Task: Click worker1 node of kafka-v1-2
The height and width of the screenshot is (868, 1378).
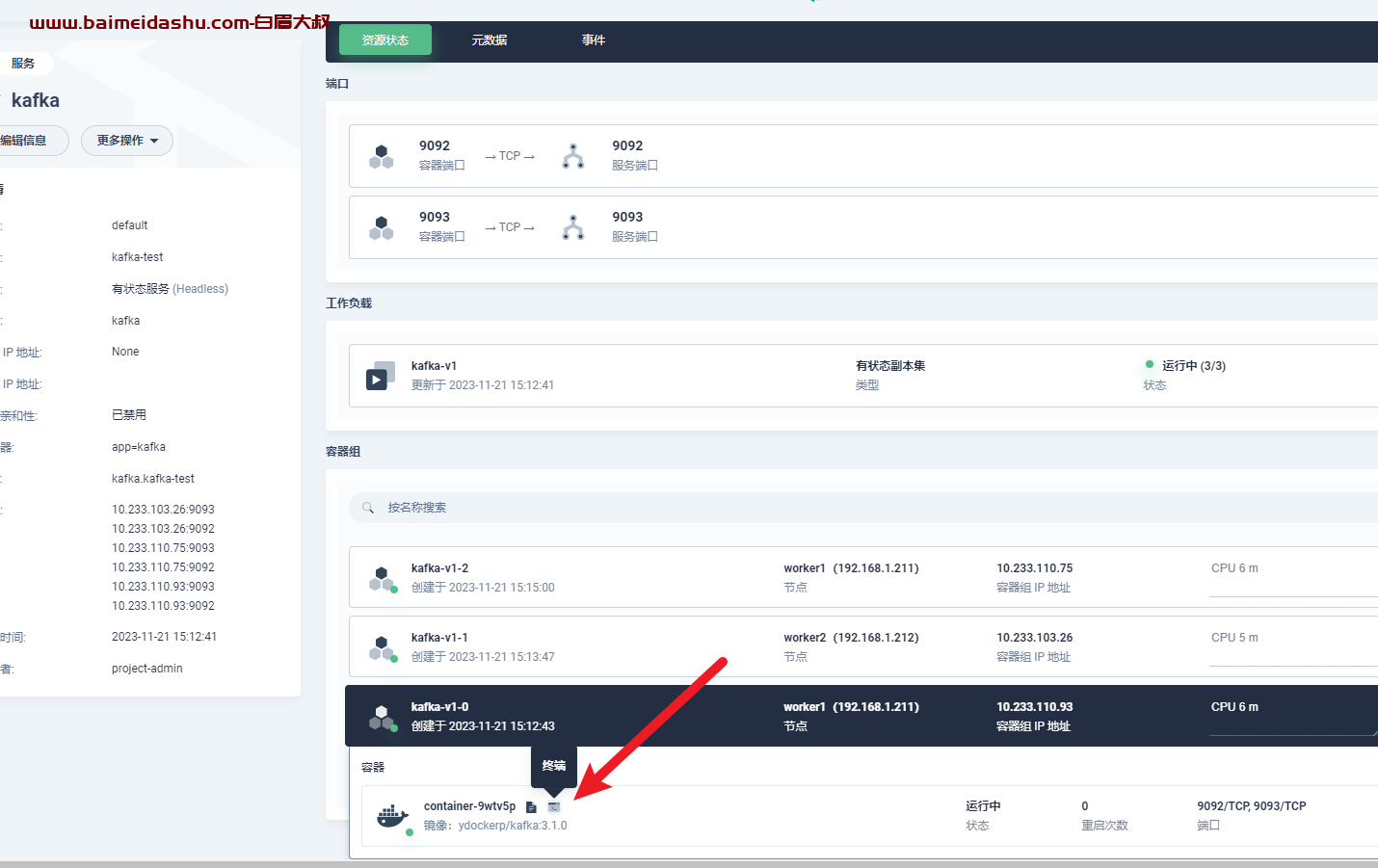Action: click(x=851, y=568)
